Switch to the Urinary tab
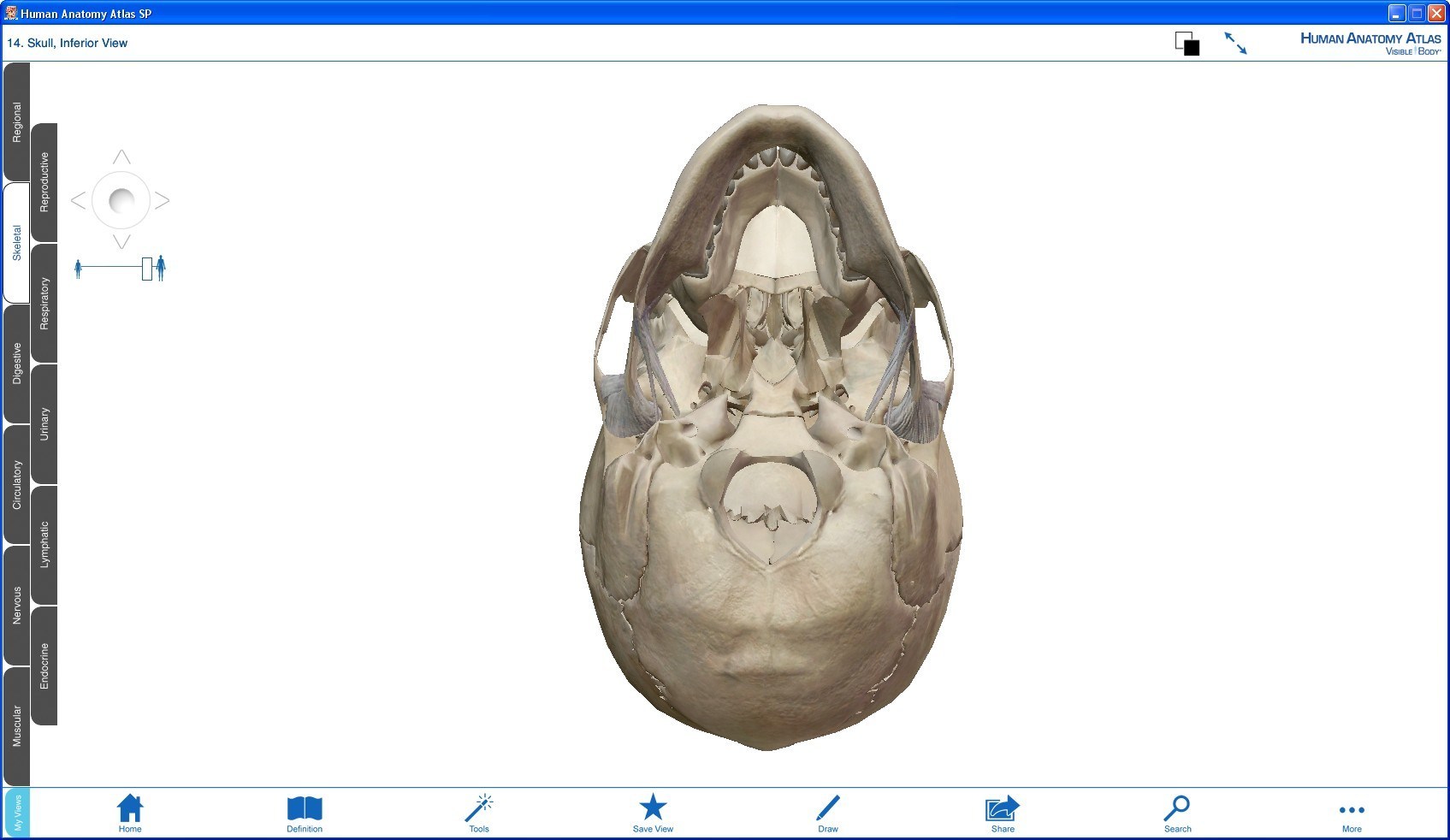This screenshot has width=1450, height=840. tap(44, 424)
